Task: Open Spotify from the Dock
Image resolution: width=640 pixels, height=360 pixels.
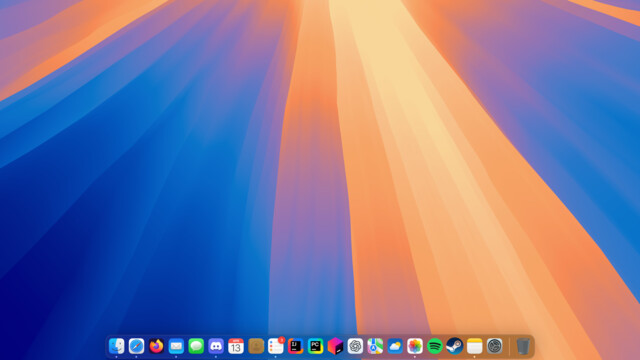Action: [435, 346]
